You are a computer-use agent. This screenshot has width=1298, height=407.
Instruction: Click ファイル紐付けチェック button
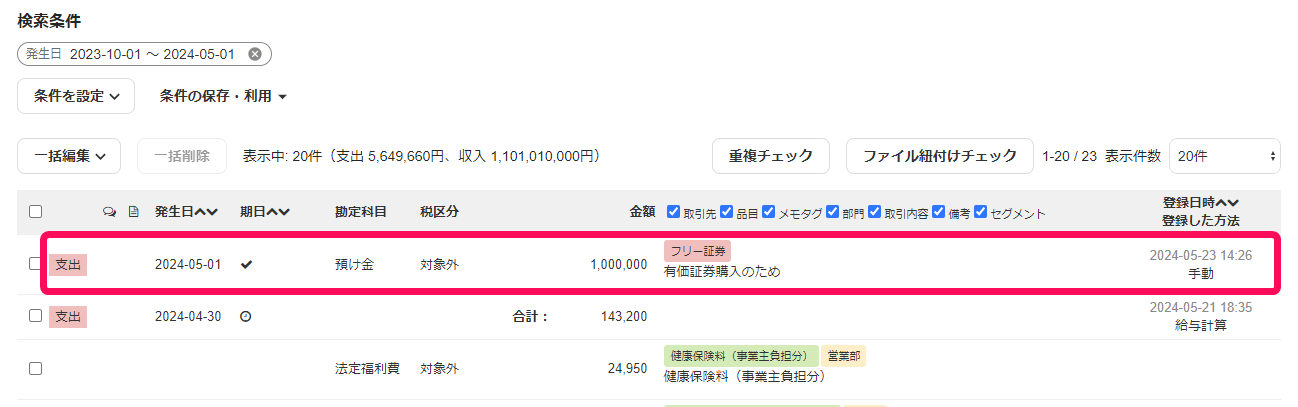pyautogui.click(x=940, y=156)
